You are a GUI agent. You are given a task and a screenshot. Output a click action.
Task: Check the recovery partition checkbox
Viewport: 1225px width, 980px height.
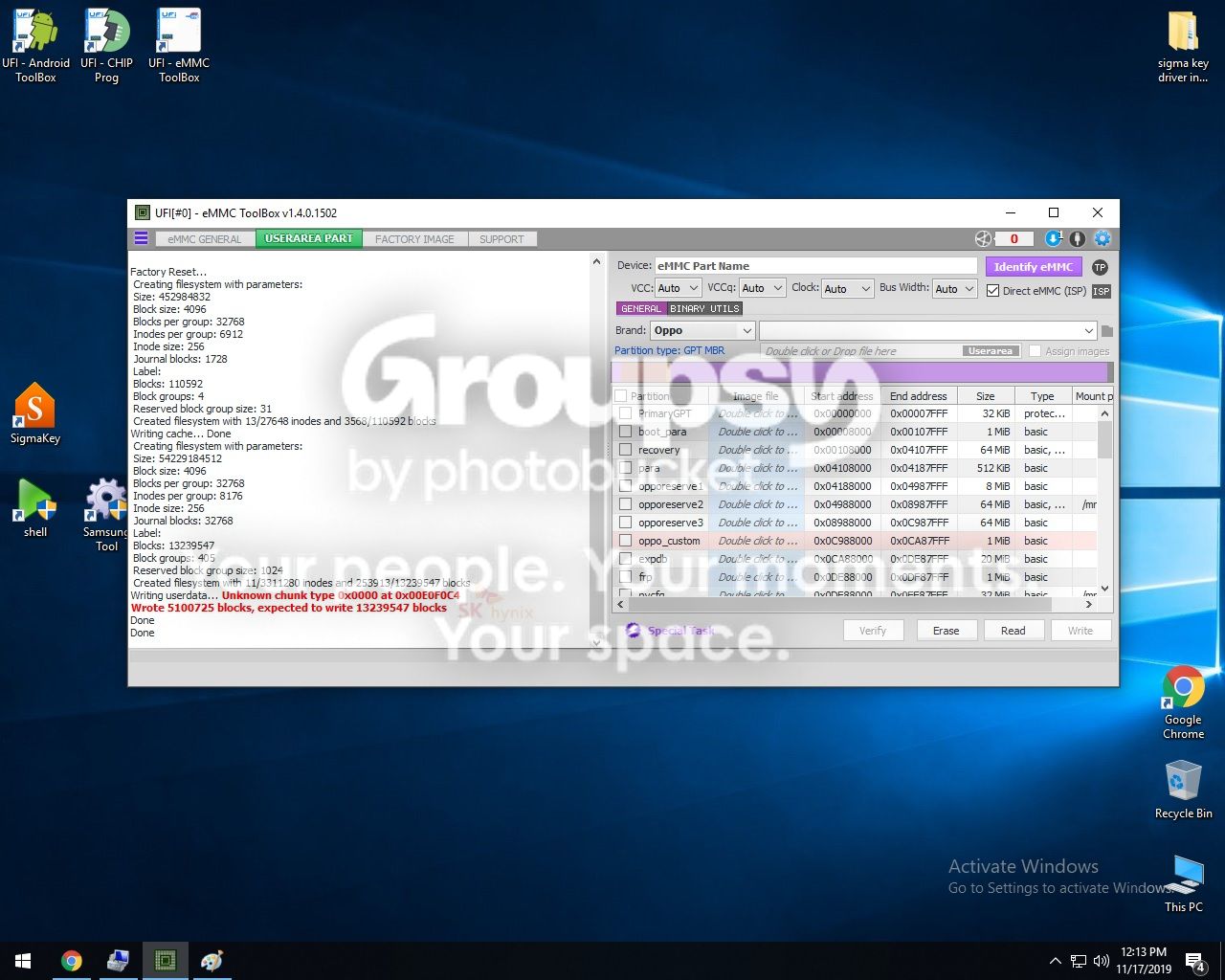(626, 450)
